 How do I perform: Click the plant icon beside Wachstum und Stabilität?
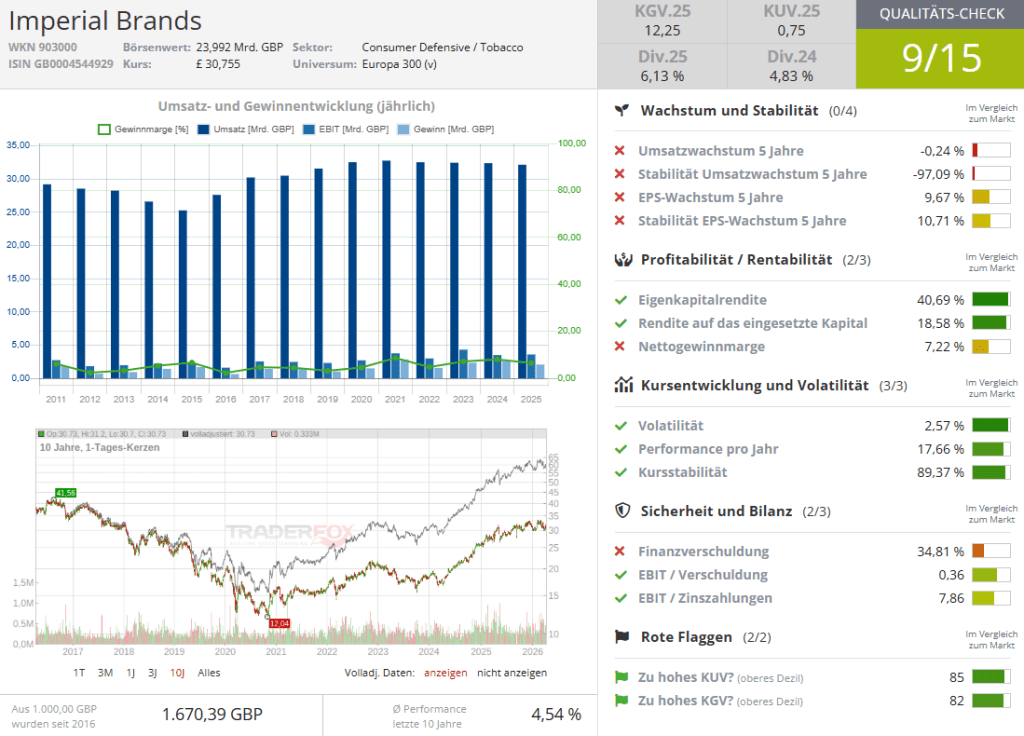622,110
